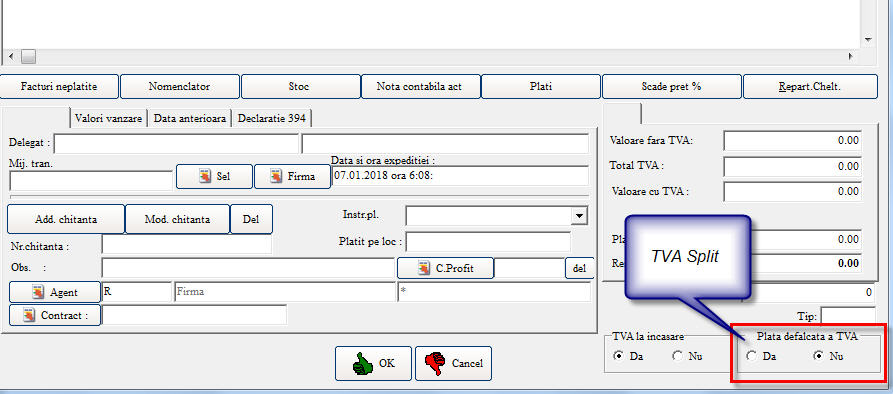Click the Nomenclator button
The height and width of the screenshot is (394, 893).
[179, 87]
